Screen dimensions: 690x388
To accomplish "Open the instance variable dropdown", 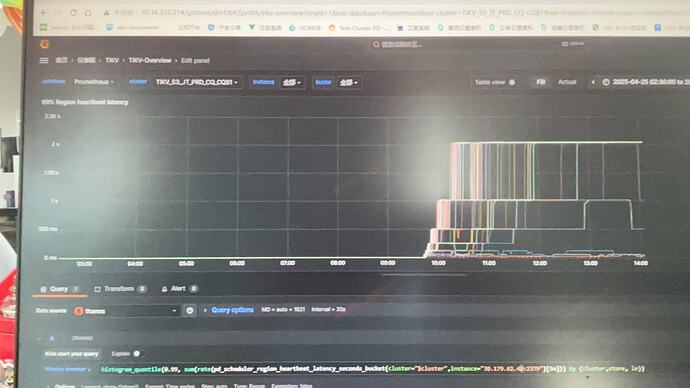I will 292,82.
